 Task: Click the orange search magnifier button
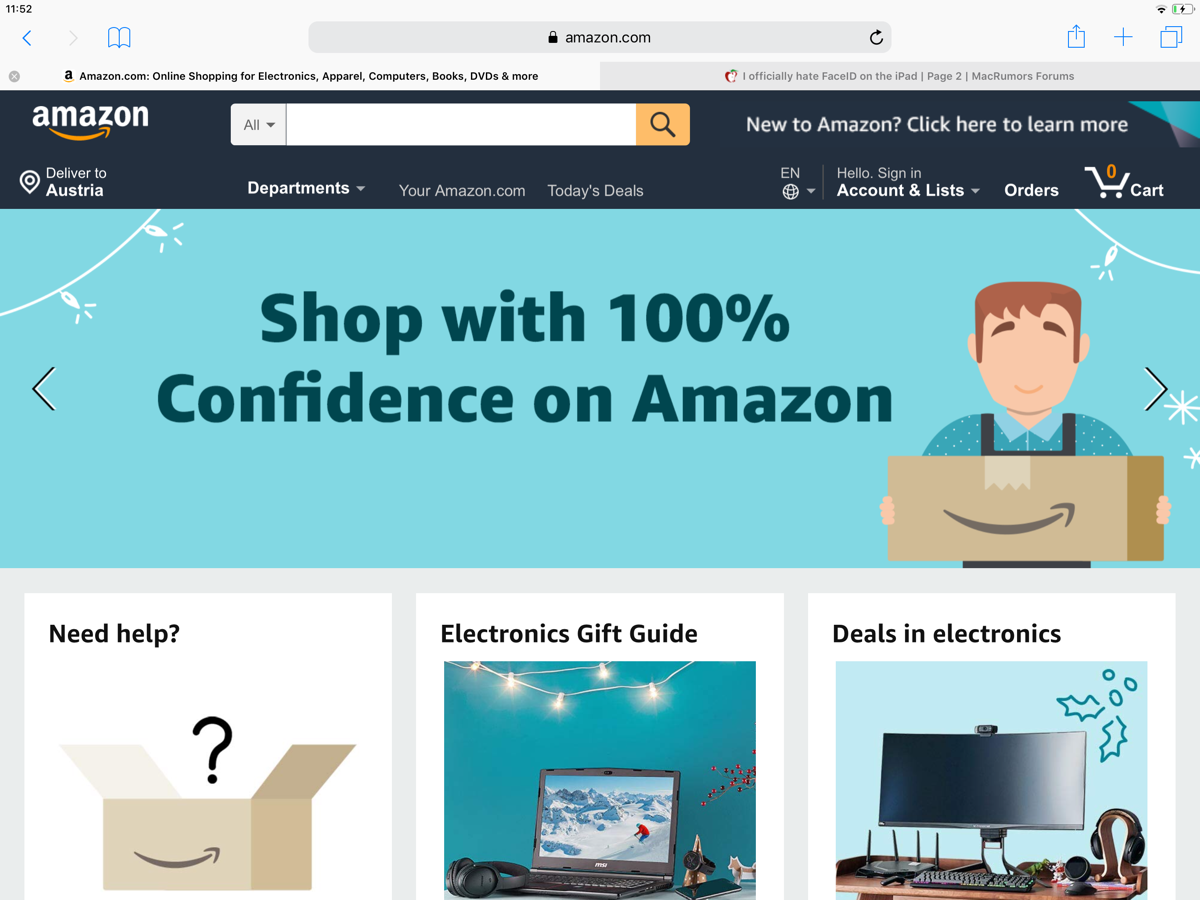(x=662, y=125)
